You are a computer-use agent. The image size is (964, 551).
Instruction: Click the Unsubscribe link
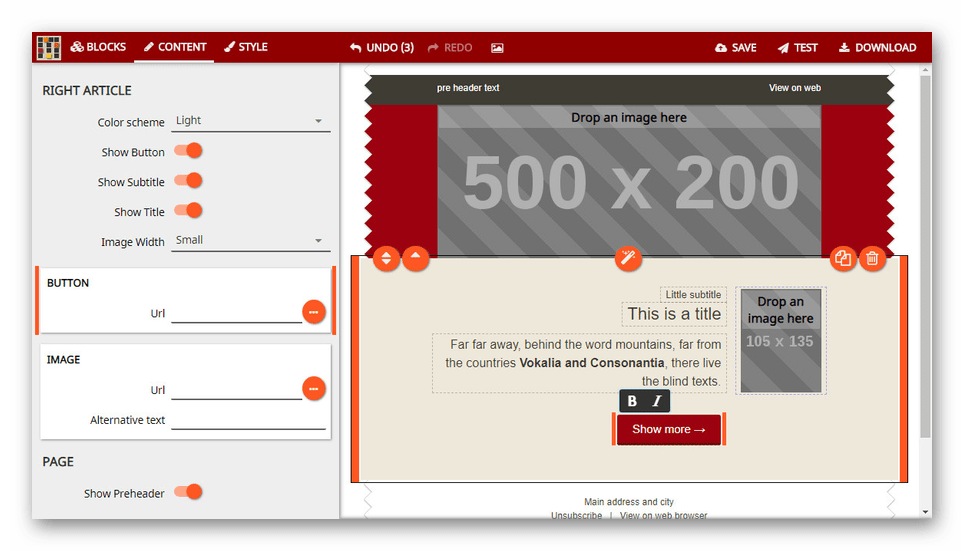pyautogui.click(x=576, y=515)
